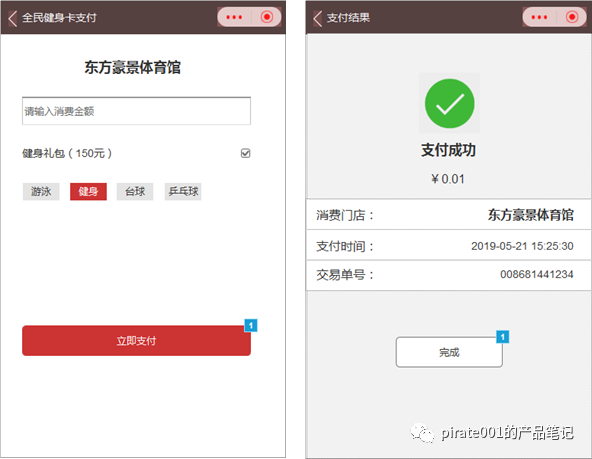This screenshot has height=459, width=592.
Task: Click the 完成 button
Action: [x=449, y=352]
